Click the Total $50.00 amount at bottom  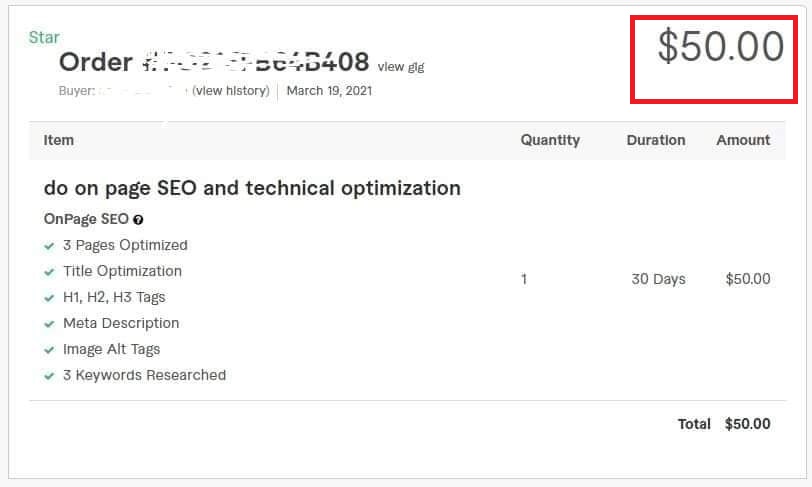[747, 424]
